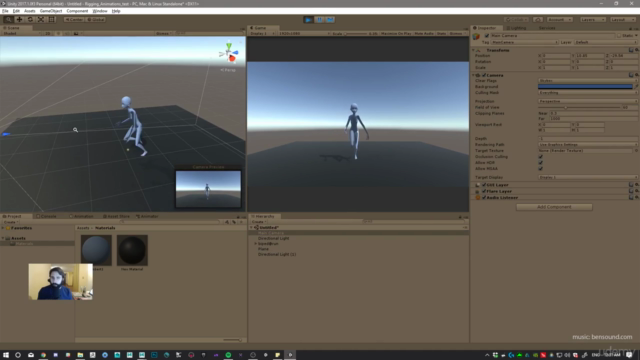This screenshot has height=360, width=640.
Task: Select the Rotate tool in the toolbar
Action: tap(30, 19)
